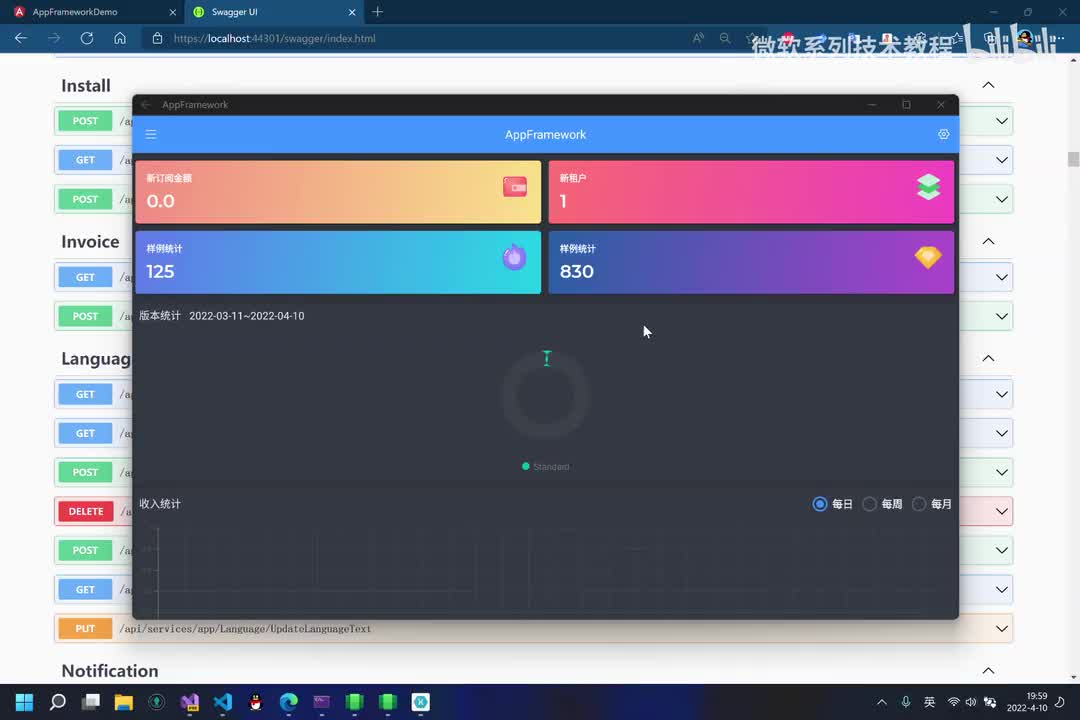This screenshot has height=720, width=1080.
Task: Open Visual Studio Code from taskbar
Action: (x=222, y=702)
